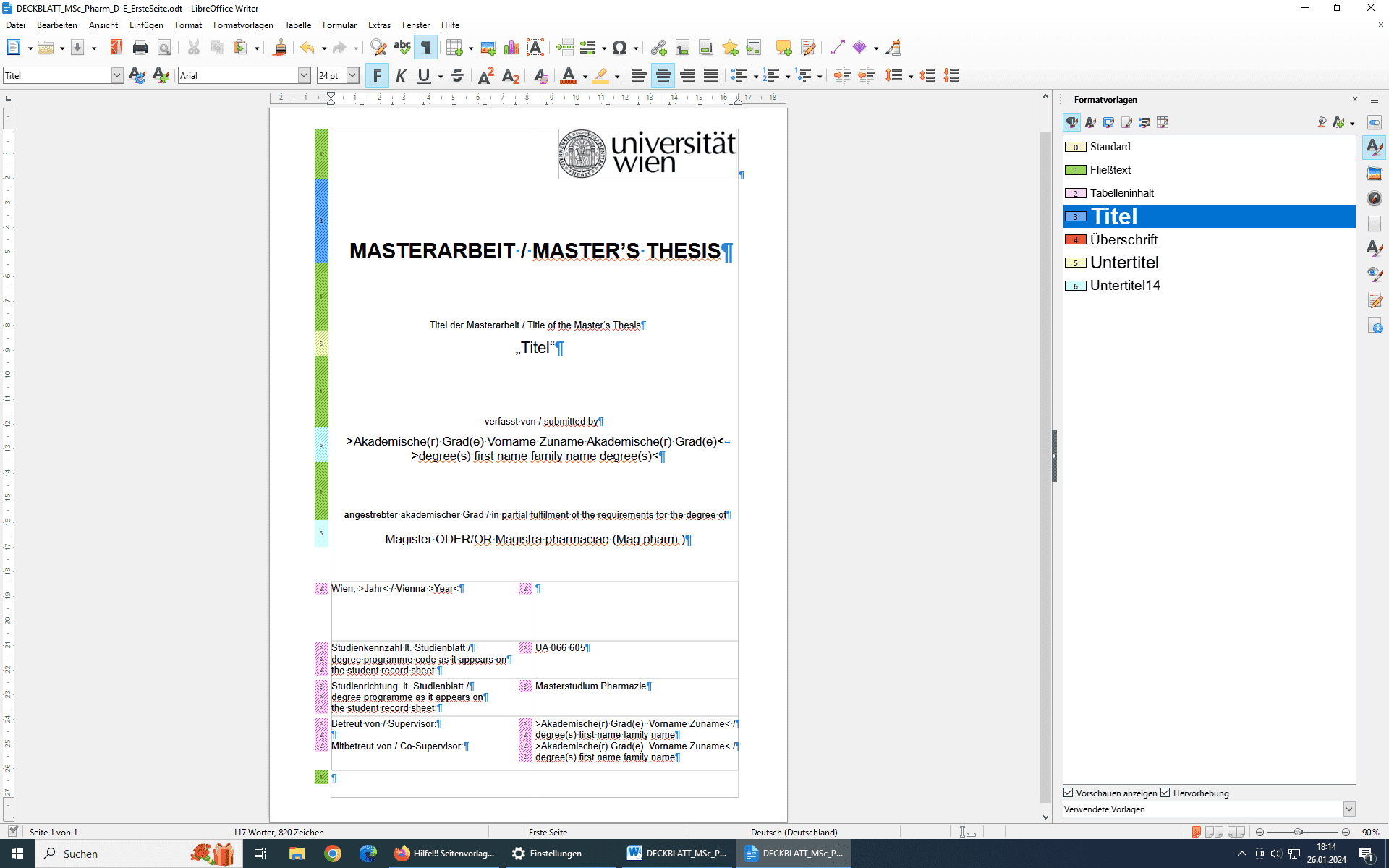
Task: Open the Datei menu
Action: point(15,25)
